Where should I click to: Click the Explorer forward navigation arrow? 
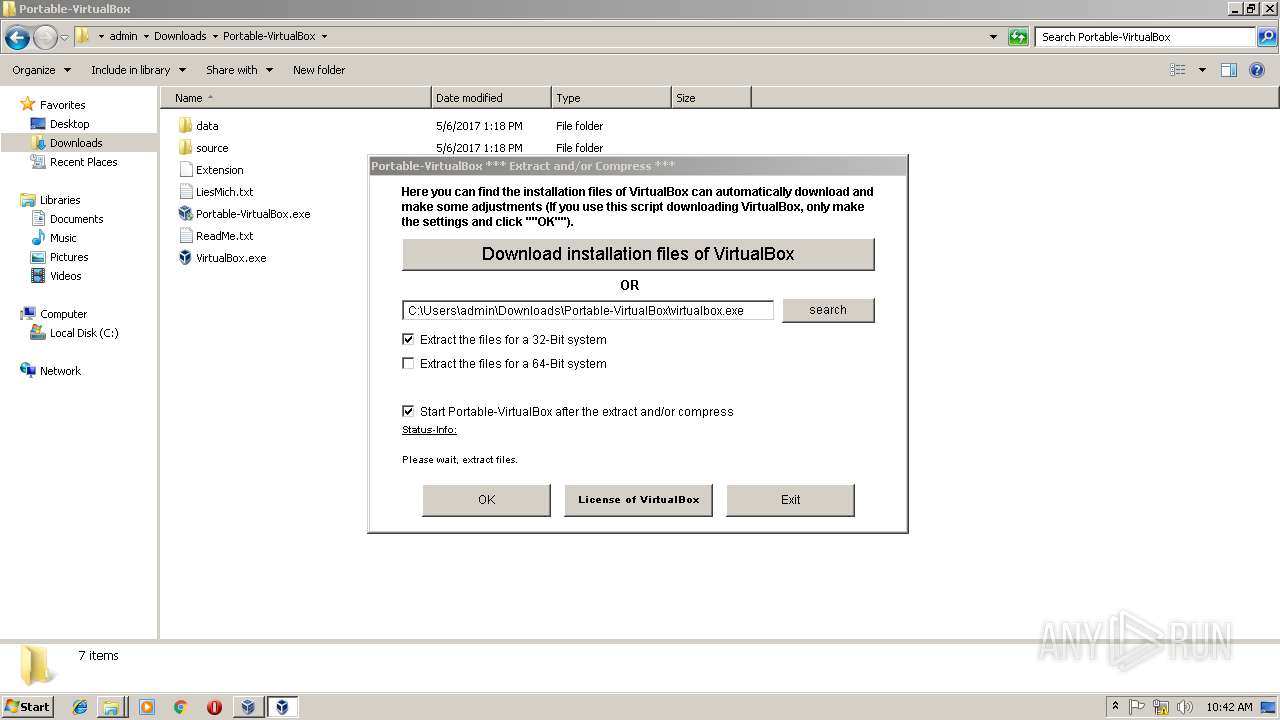pyautogui.click(x=45, y=38)
